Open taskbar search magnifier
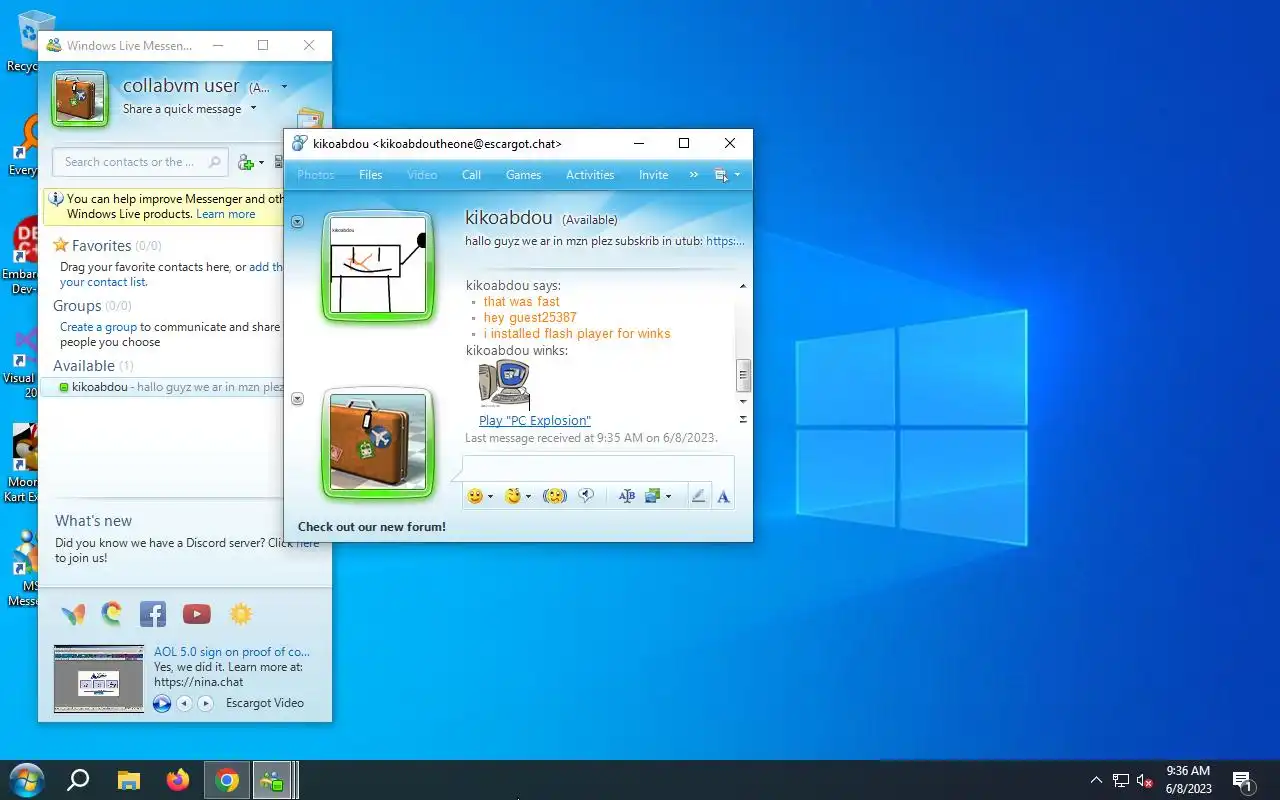Image resolution: width=1280 pixels, height=800 pixels. pos(78,780)
